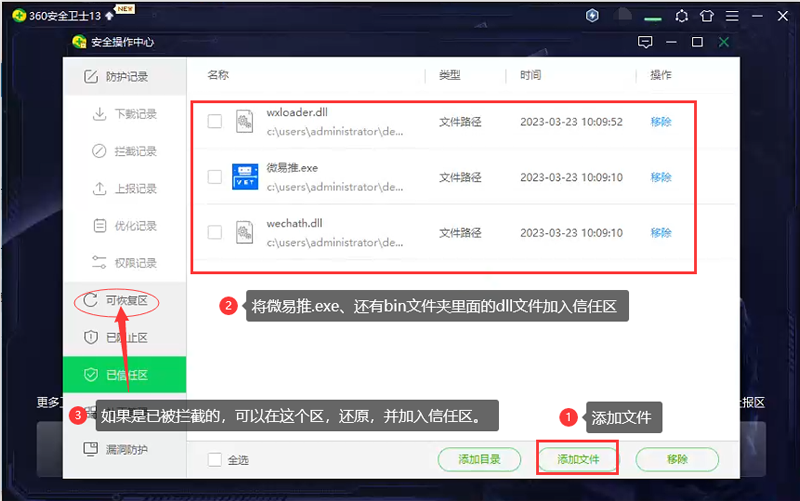Open feedback icon in 安全操作中心 title bar
This screenshot has width=800, height=501.
(x=645, y=42)
